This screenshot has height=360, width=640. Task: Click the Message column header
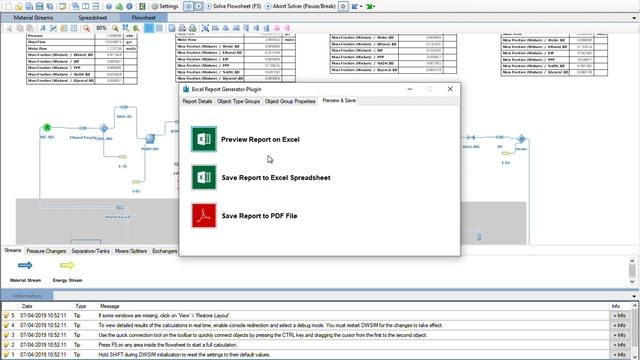(x=109, y=306)
